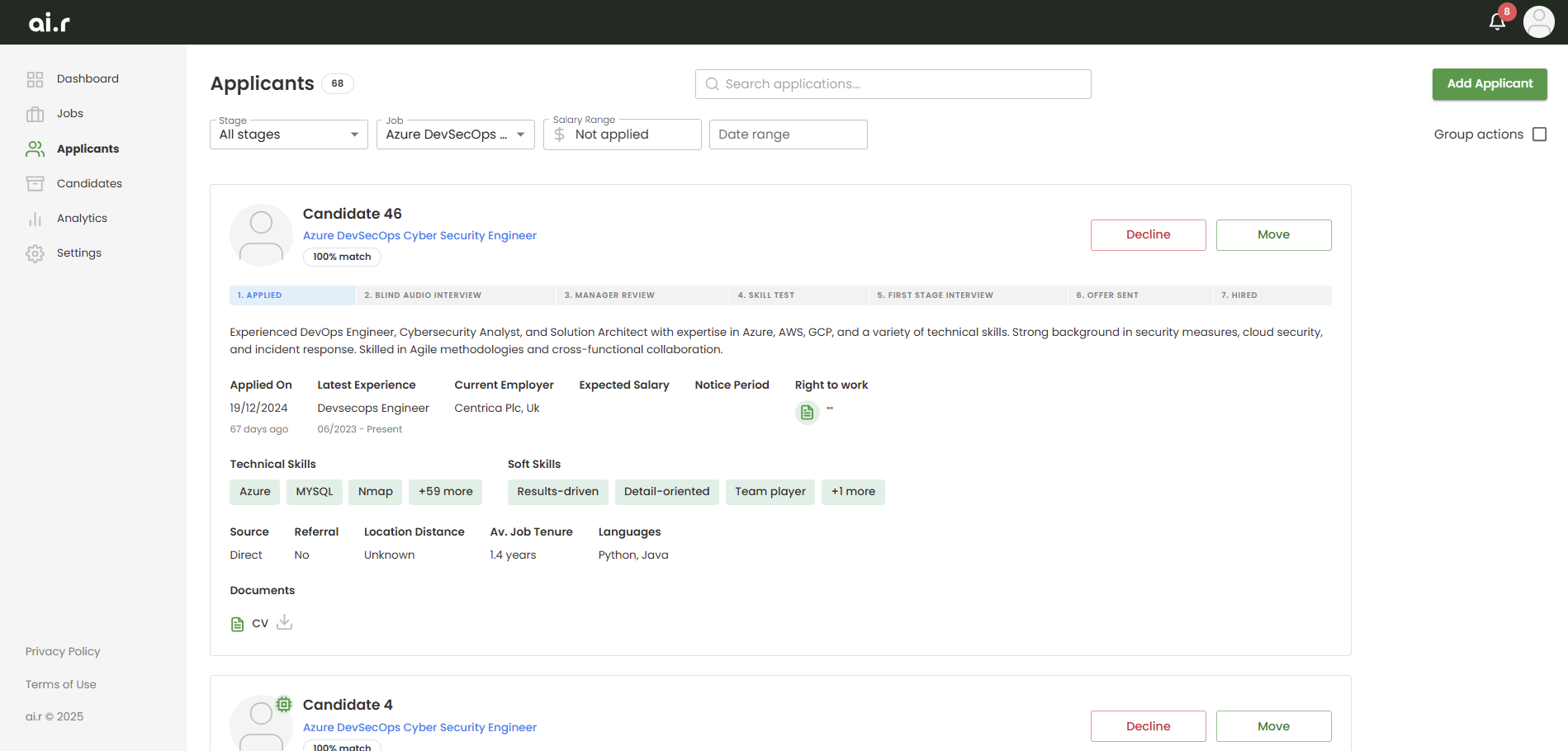This screenshot has height=751, width=1568.
Task: Show 59 more technical skills
Action: (445, 492)
